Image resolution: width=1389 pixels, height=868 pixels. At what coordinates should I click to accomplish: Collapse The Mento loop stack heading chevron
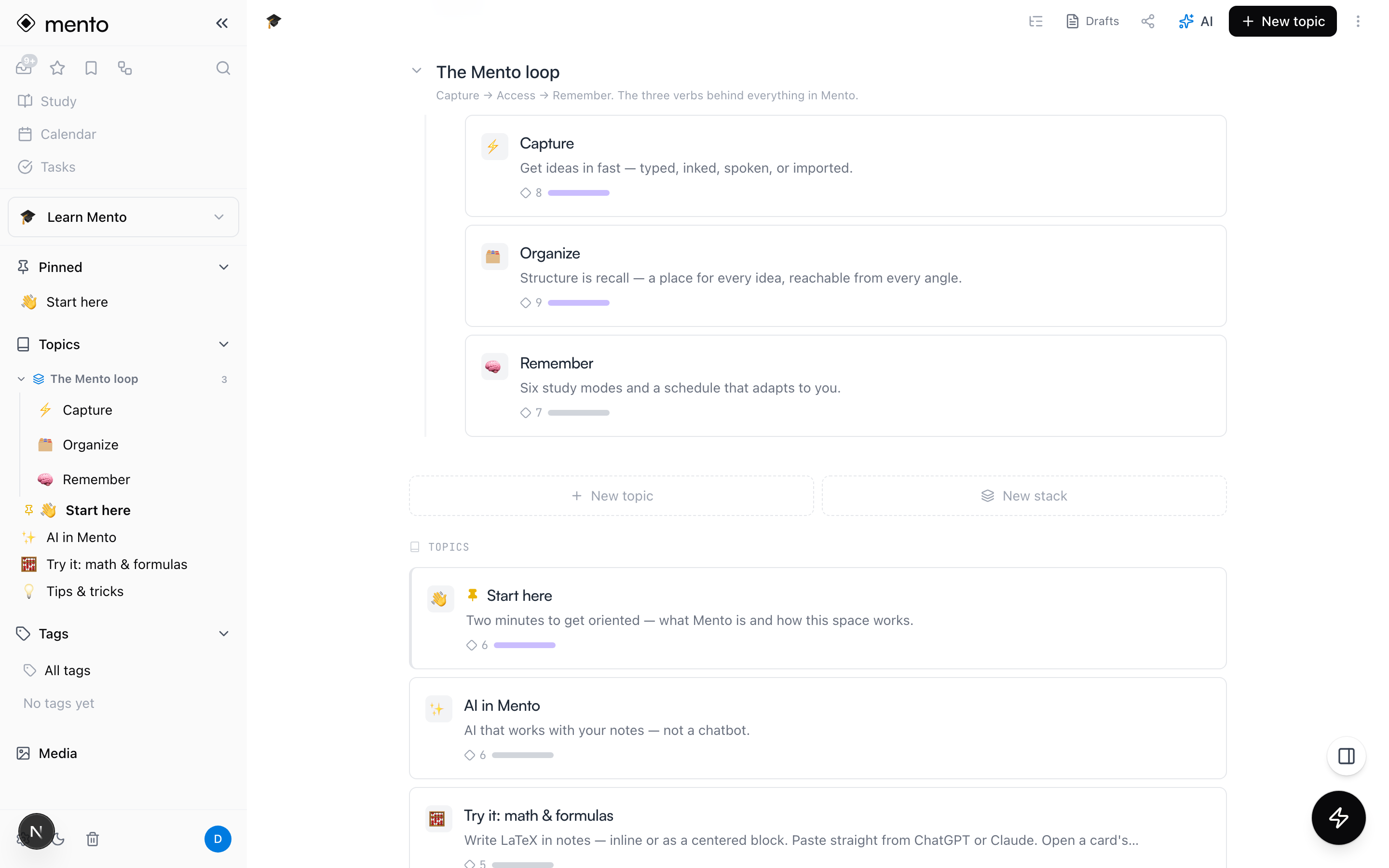tap(417, 70)
